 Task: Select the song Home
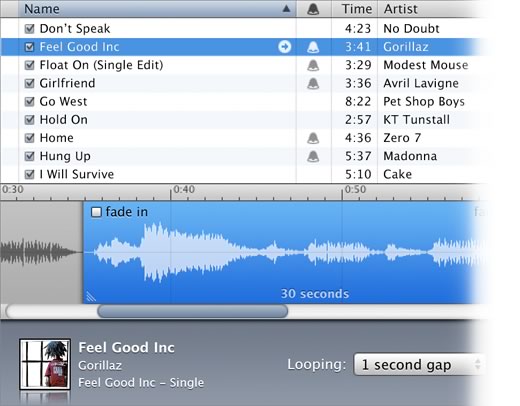[57, 138]
